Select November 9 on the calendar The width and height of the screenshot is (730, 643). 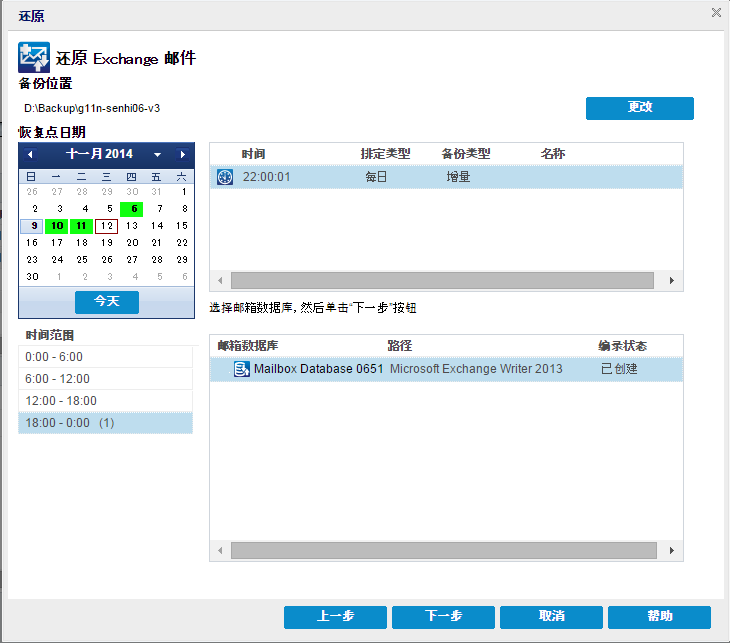(32, 226)
